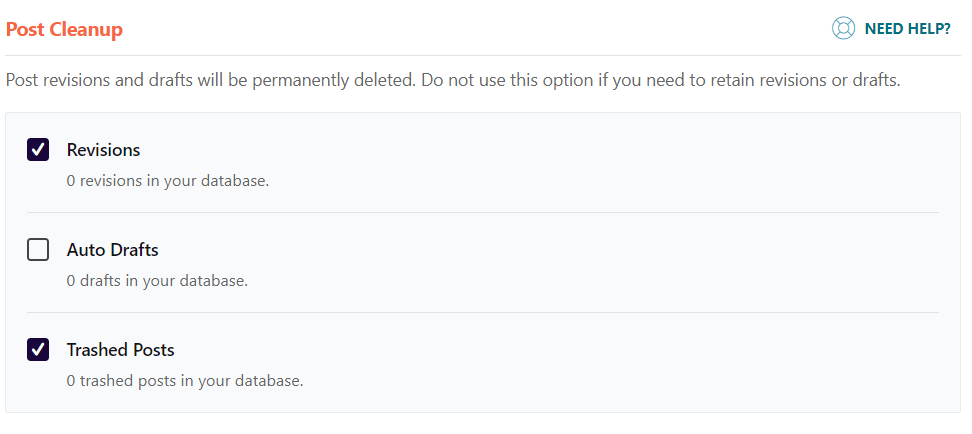Viewport: 972px width, 434px height.
Task: Disable the Trashed Posts checkbox
Action: (38, 350)
